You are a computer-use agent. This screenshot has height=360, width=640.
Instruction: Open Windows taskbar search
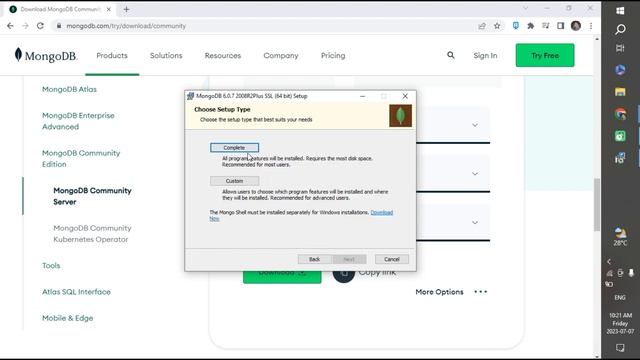point(620,29)
